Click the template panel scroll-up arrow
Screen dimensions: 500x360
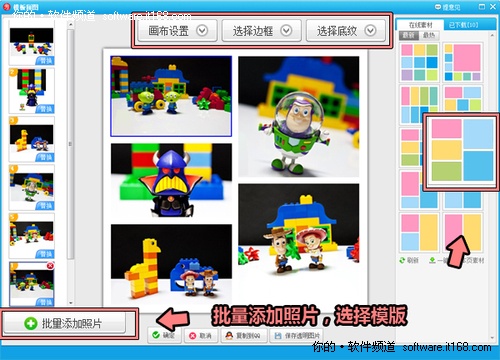(493, 35)
